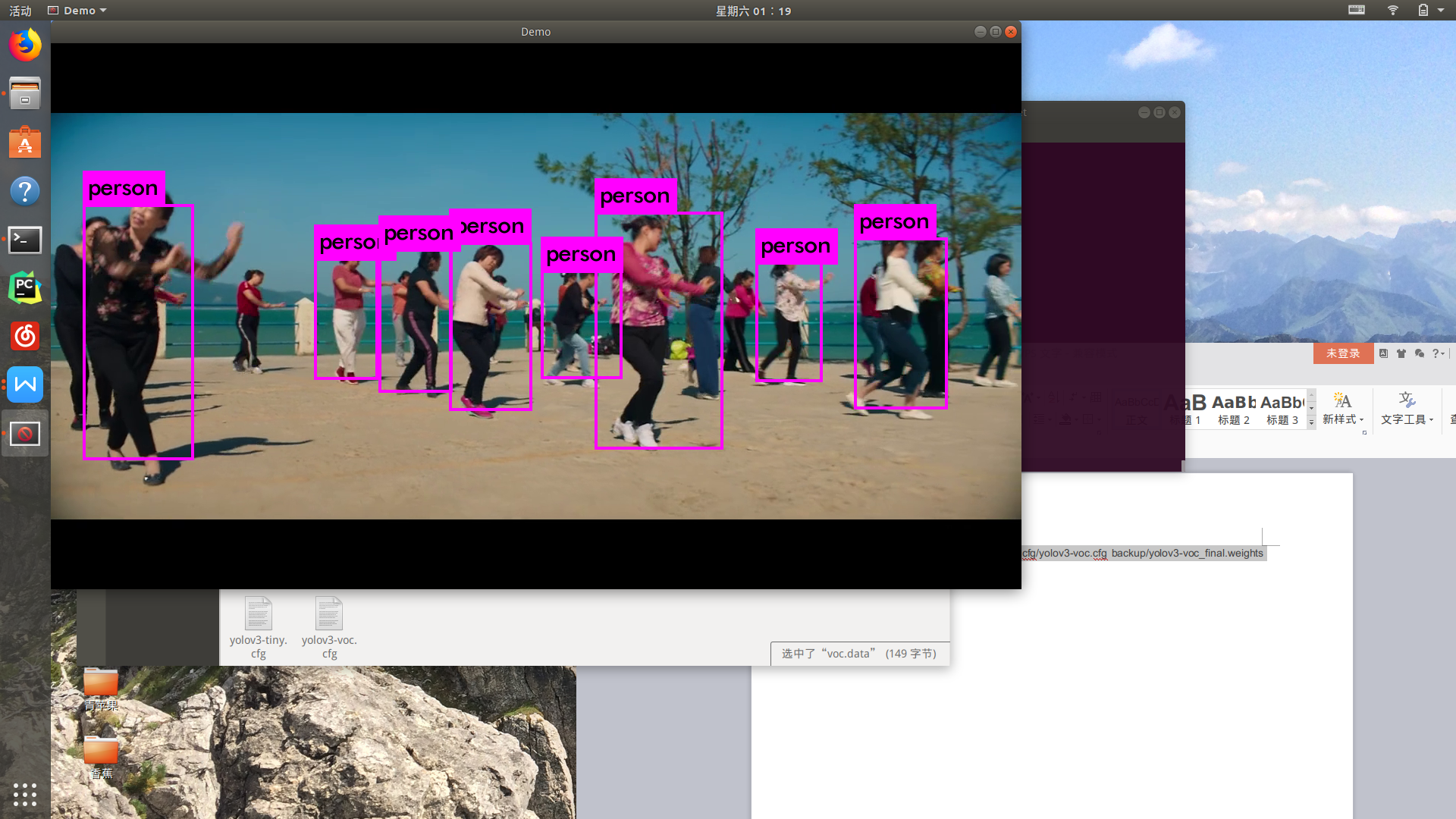Image resolution: width=1456 pixels, height=819 pixels.
Task: Show applications grid in the dock
Action: click(25, 794)
